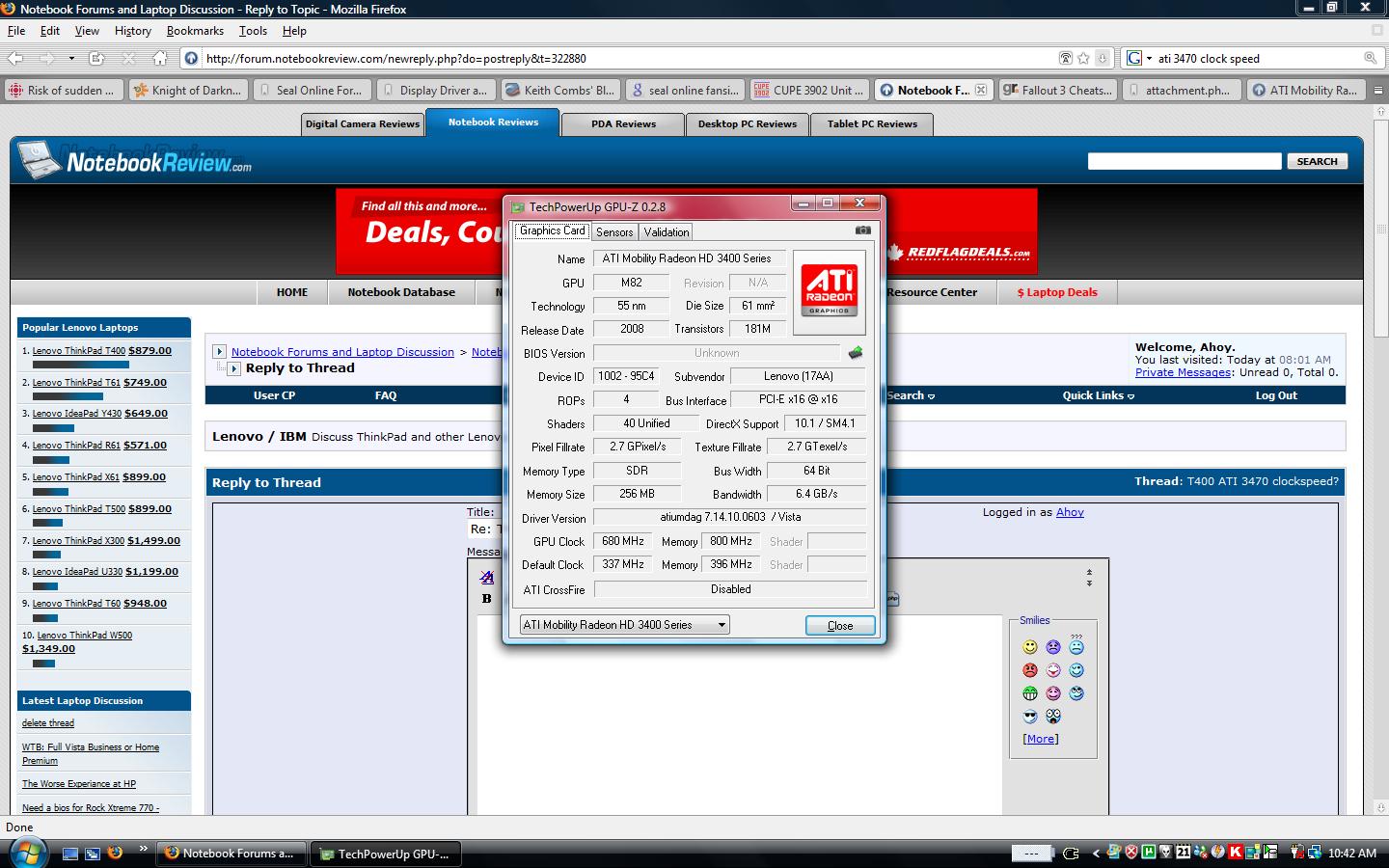Click the taskbar clock 10:42 AM
The width and height of the screenshot is (1389, 868).
(x=1352, y=854)
